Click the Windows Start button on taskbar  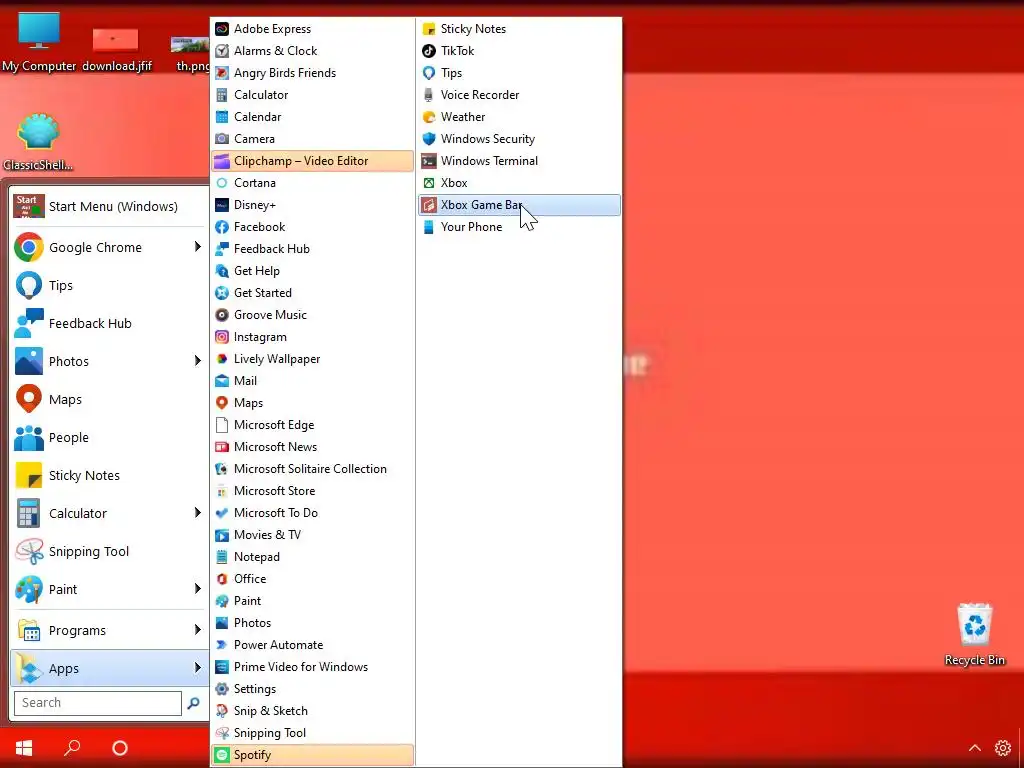point(24,748)
